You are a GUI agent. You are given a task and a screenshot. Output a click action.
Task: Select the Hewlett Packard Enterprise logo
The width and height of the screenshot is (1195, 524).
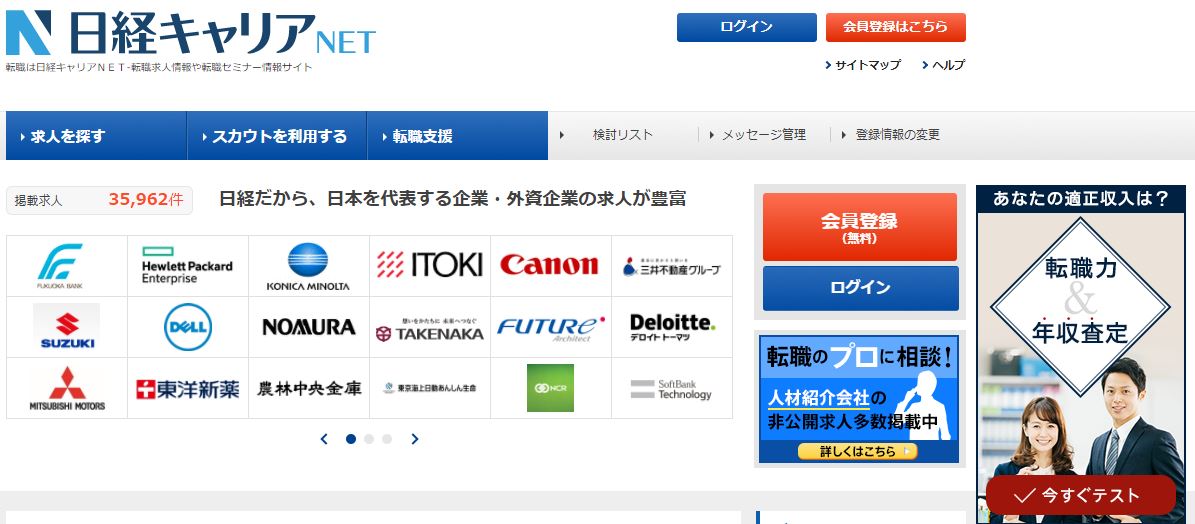pyautogui.click(x=187, y=265)
